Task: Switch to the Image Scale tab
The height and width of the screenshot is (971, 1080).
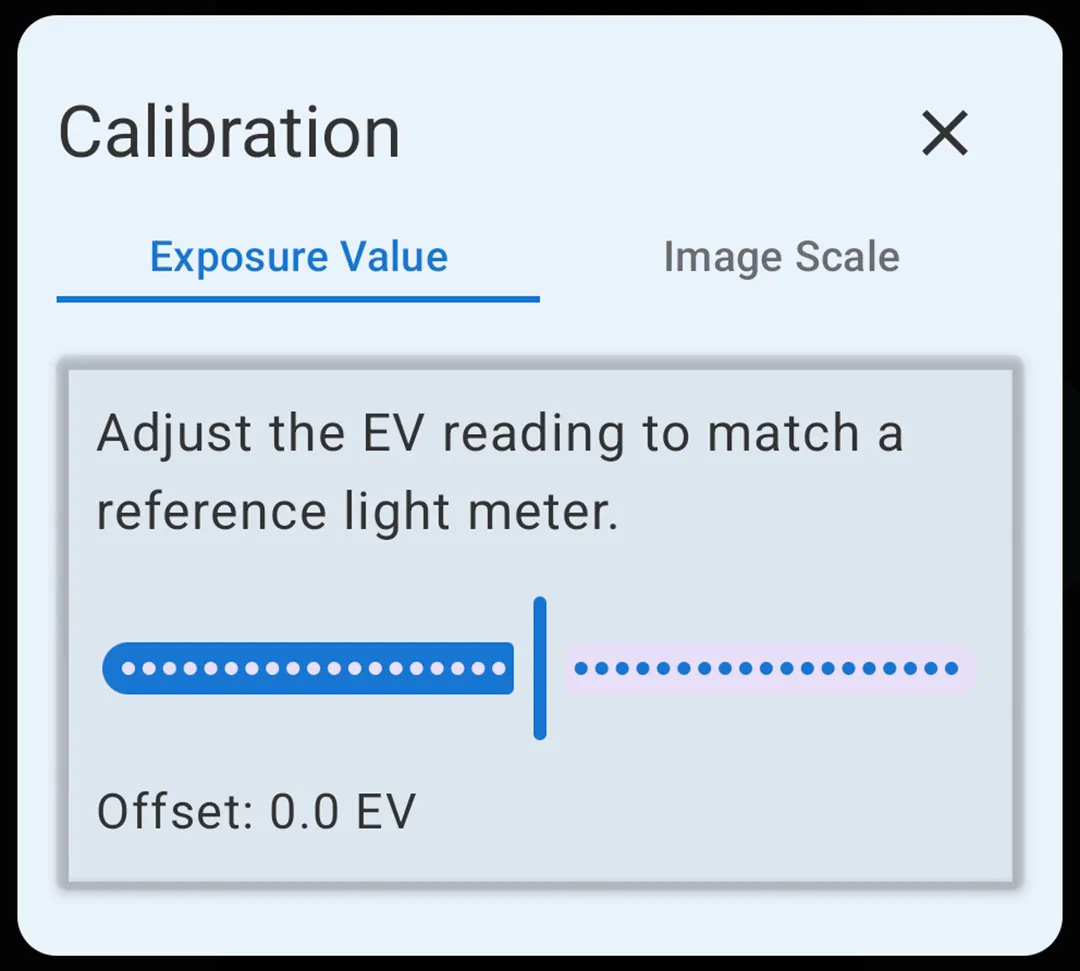Action: (x=780, y=257)
